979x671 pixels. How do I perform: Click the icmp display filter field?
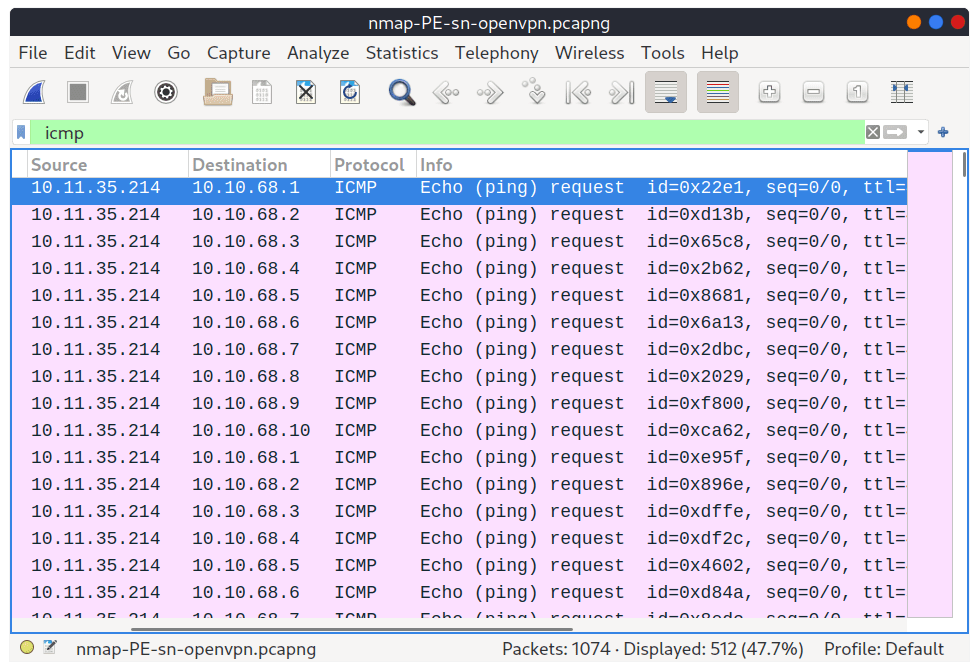(447, 132)
